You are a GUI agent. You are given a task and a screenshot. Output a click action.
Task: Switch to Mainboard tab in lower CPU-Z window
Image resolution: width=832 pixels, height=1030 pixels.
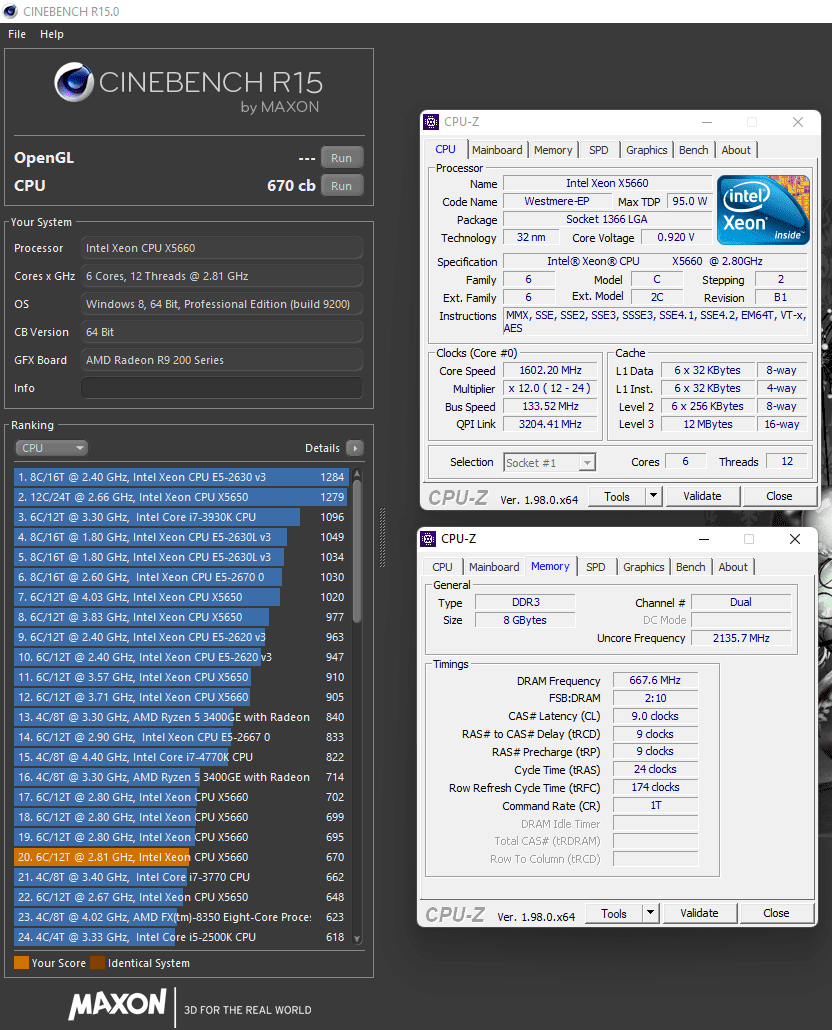(x=494, y=567)
